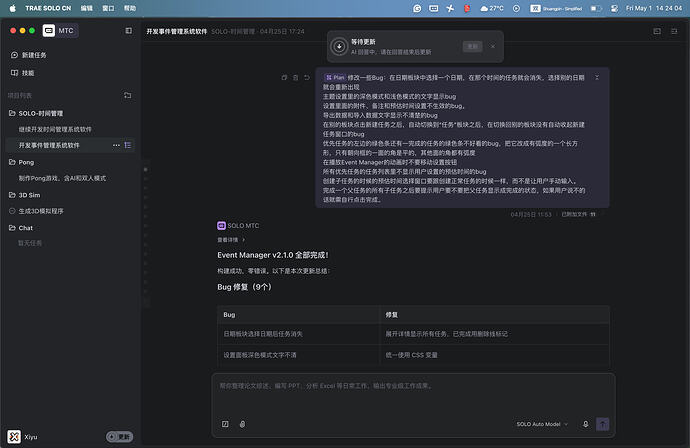Select the 设置面板深色模式文字不清 table cell
Image resolution: width=690 pixels, height=448 pixels.
(x=298, y=355)
